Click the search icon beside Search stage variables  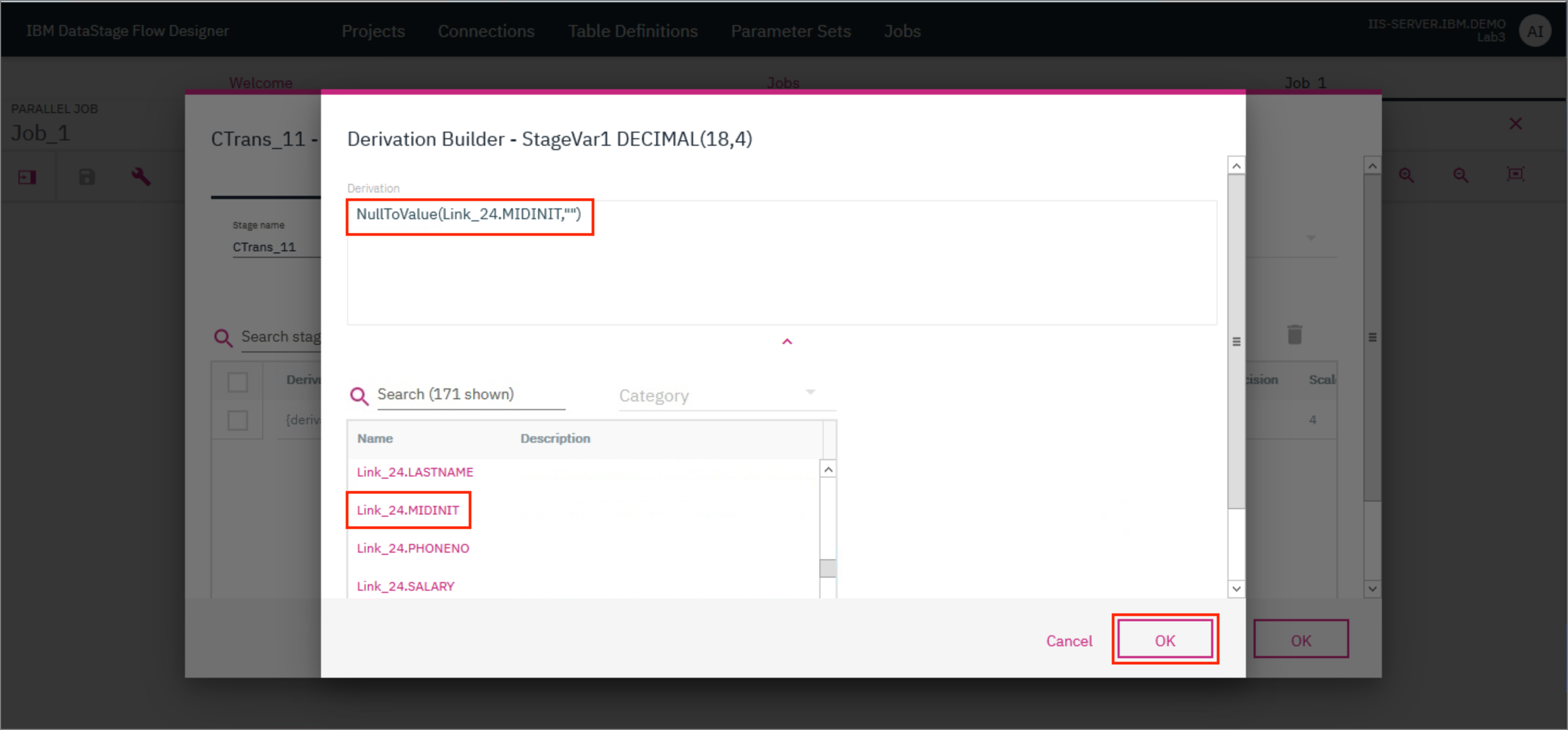223,338
